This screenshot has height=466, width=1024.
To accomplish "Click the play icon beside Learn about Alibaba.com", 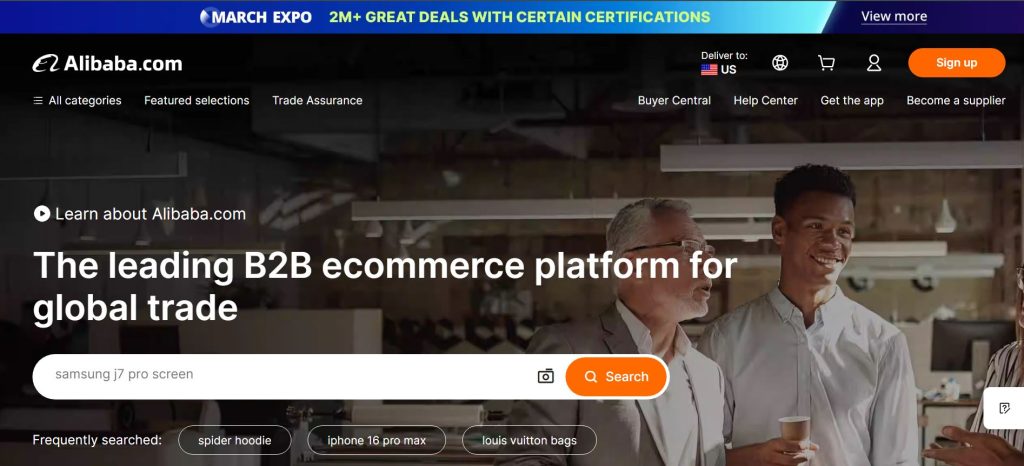I will [42, 213].
